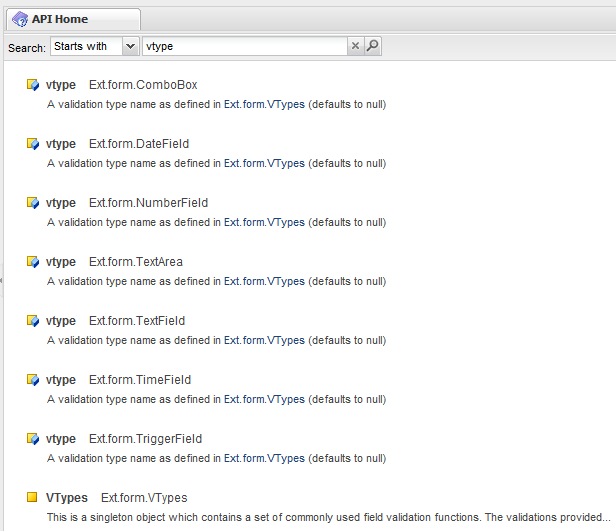This screenshot has width=616, height=531.
Task: Open the vtype result for Ext.form.TextArea
Action: click(x=60, y=262)
